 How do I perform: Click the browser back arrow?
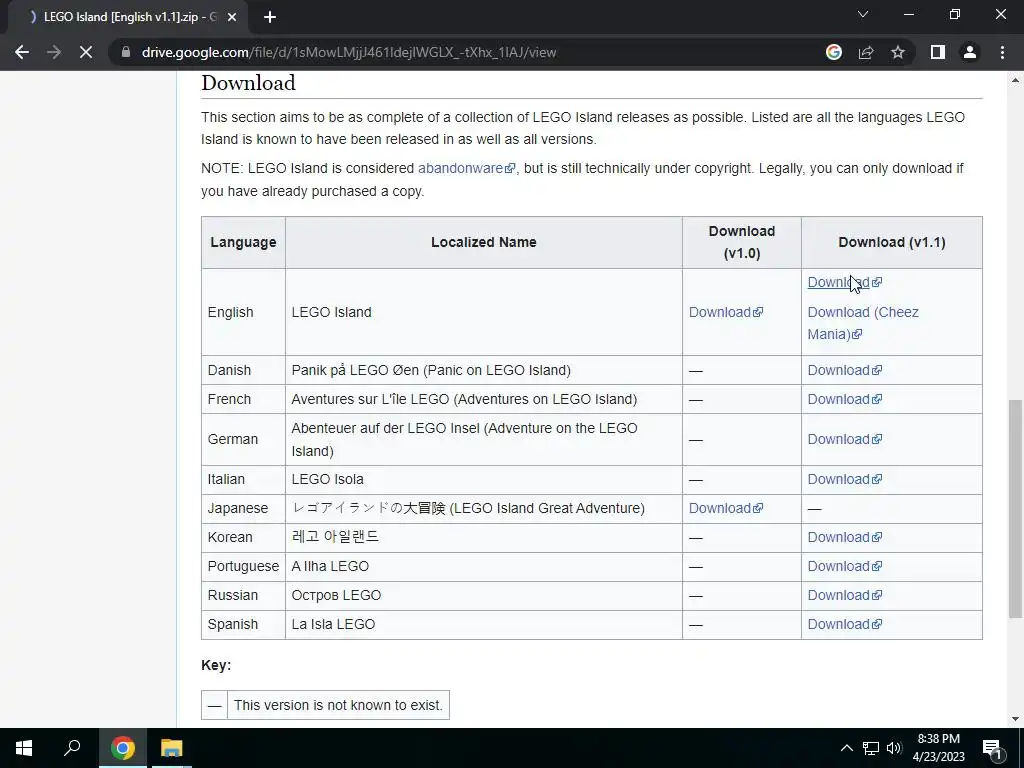[x=22, y=52]
